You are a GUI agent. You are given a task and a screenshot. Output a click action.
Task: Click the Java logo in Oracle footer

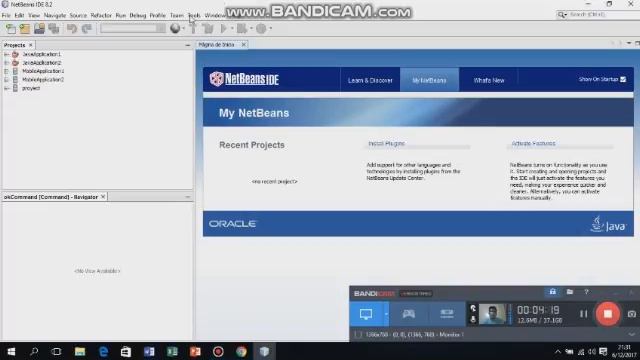[x=608, y=224]
